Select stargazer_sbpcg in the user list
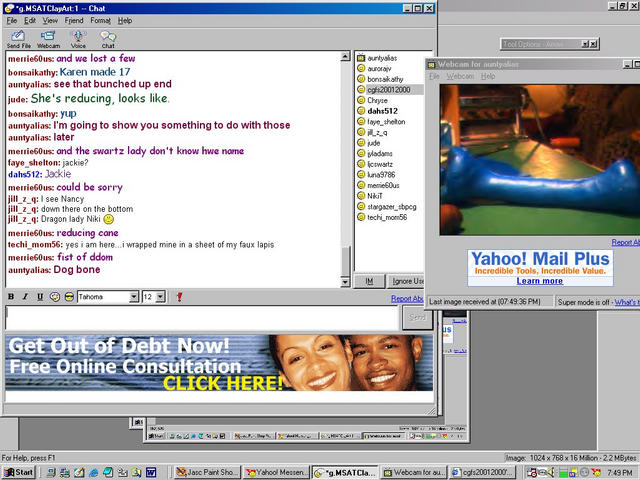This screenshot has width=640, height=480. pos(392,207)
